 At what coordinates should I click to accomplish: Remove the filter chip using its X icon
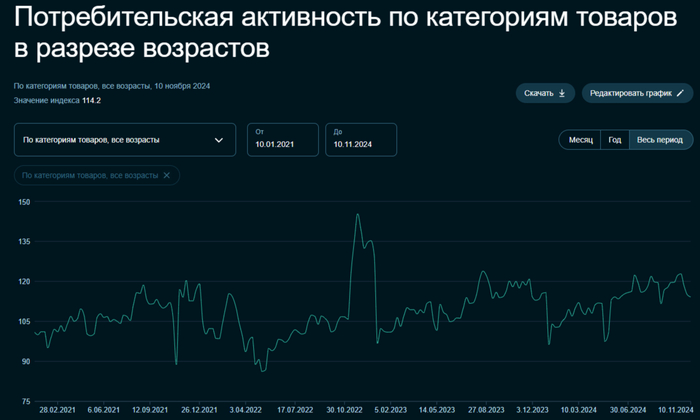coord(167,175)
